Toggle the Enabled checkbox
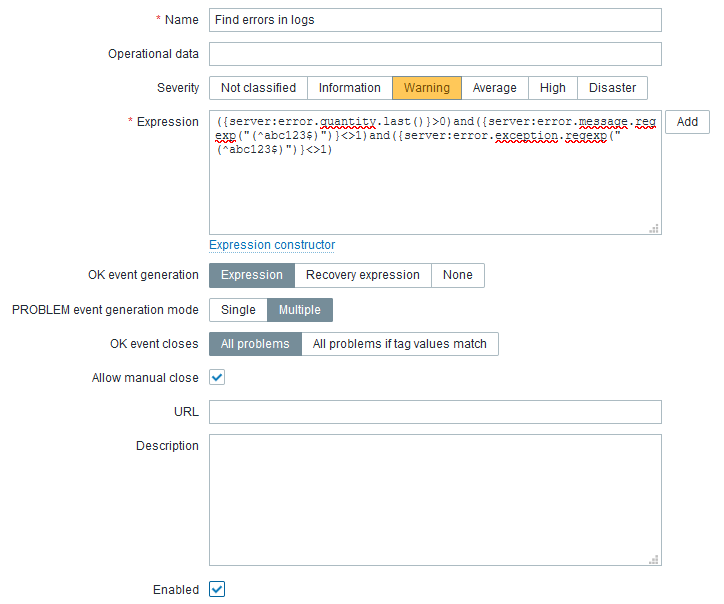 [217, 589]
